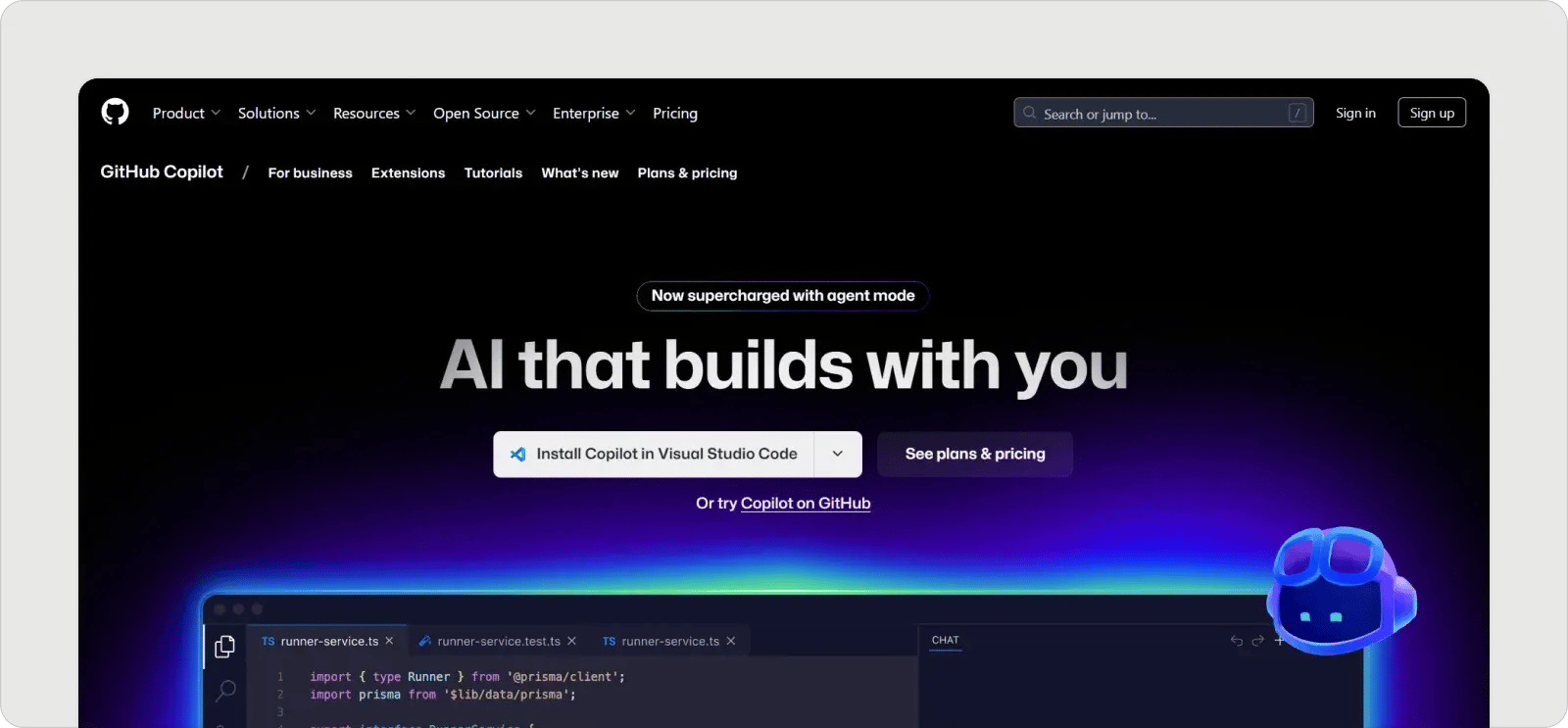The width and height of the screenshot is (1568, 728).
Task: Switch to runner-service.test.ts tab
Action: [498, 641]
